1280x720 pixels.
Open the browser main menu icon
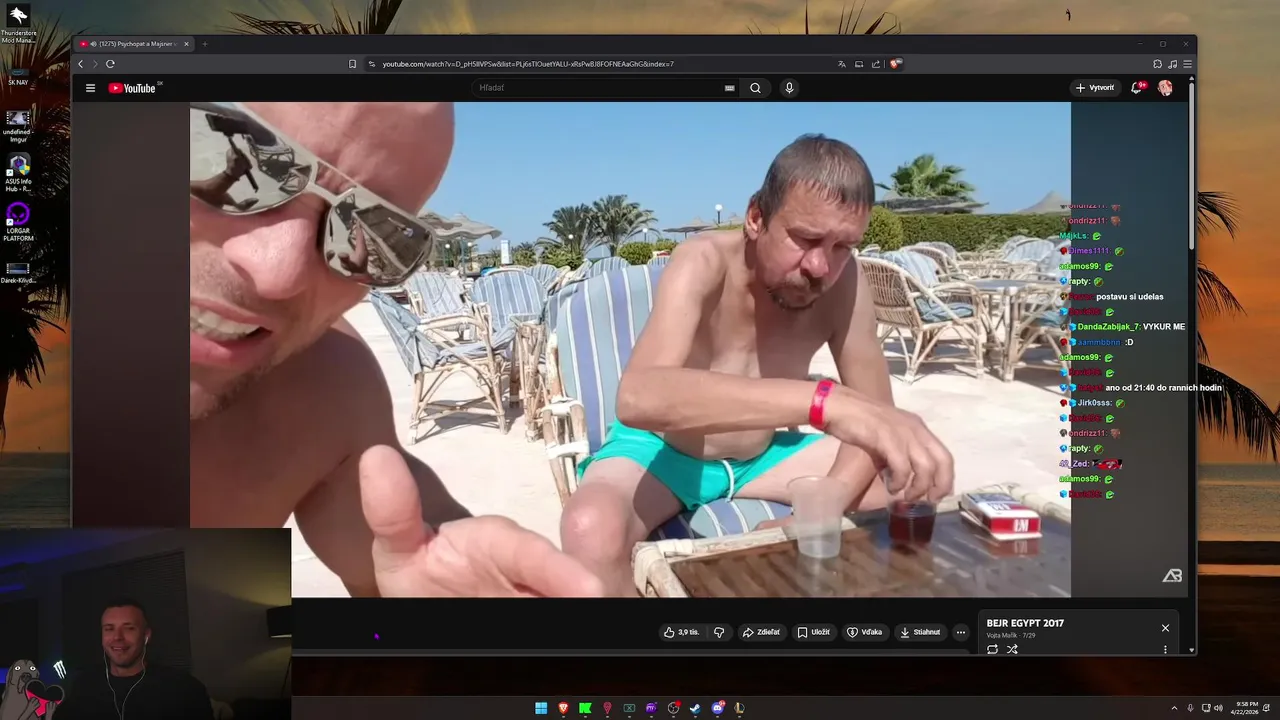[x=1188, y=64]
